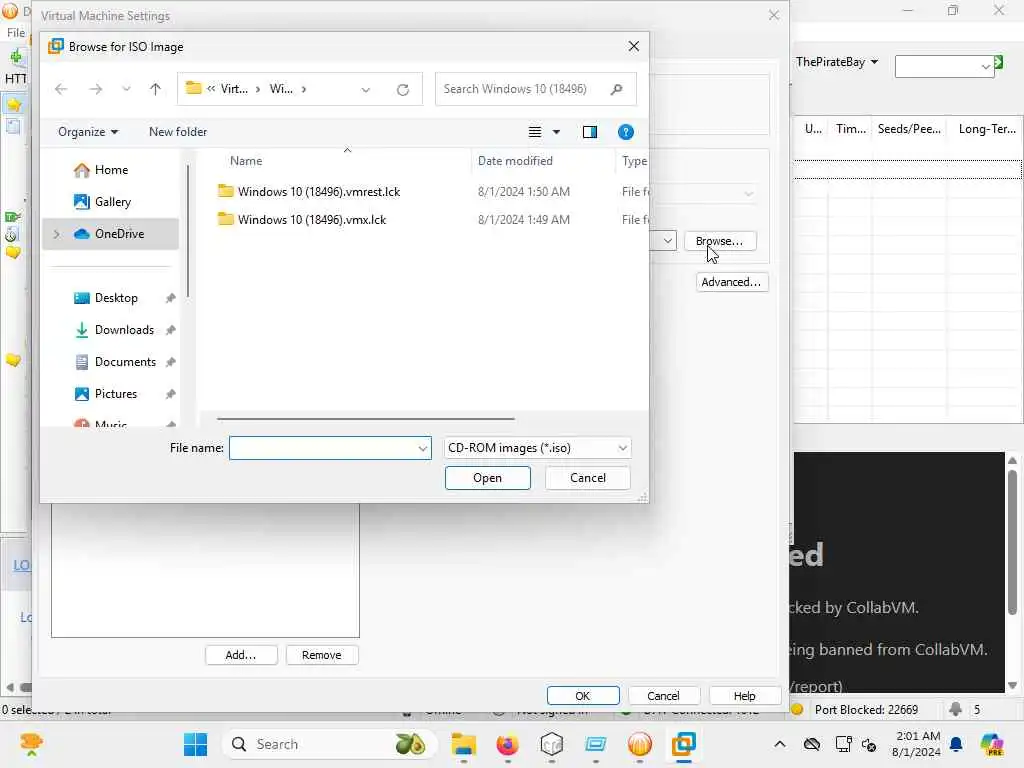Screen dimensions: 1024x768
Task: Open File Explorer from taskbar
Action: click(464, 744)
